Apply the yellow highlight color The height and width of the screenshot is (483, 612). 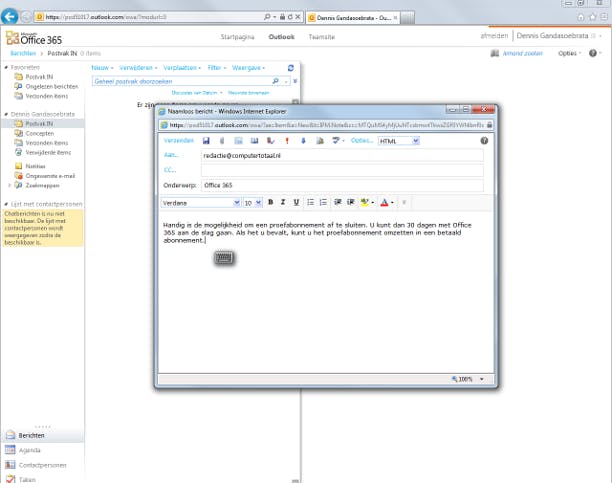pos(365,202)
